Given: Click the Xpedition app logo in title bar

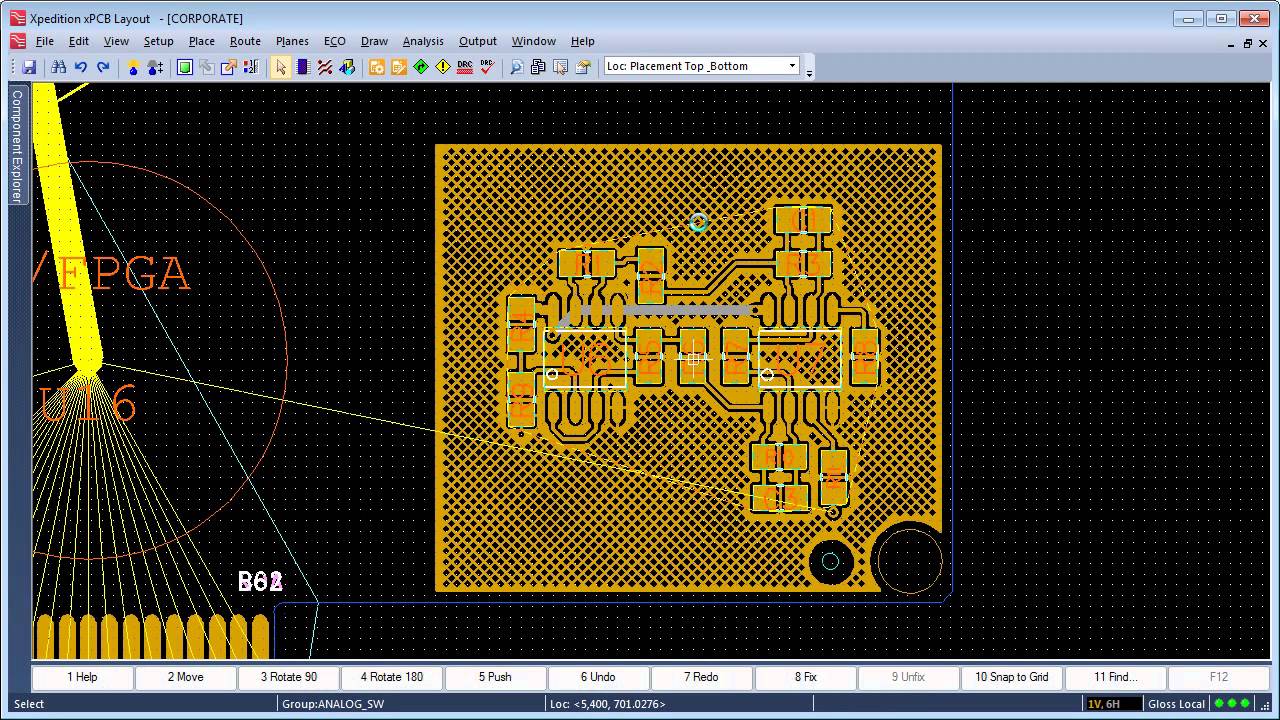Looking at the screenshot, I should tap(18, 18).
